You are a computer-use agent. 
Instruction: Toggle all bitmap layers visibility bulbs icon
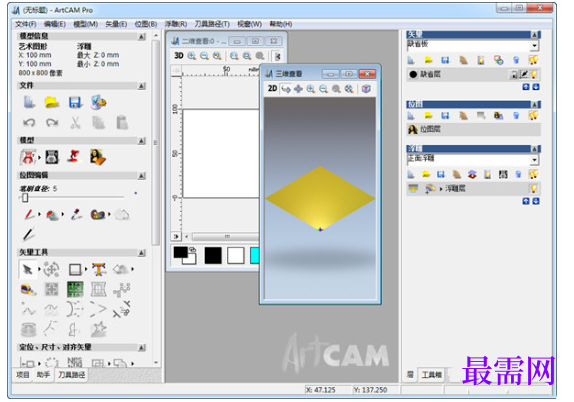click(533, 116)
